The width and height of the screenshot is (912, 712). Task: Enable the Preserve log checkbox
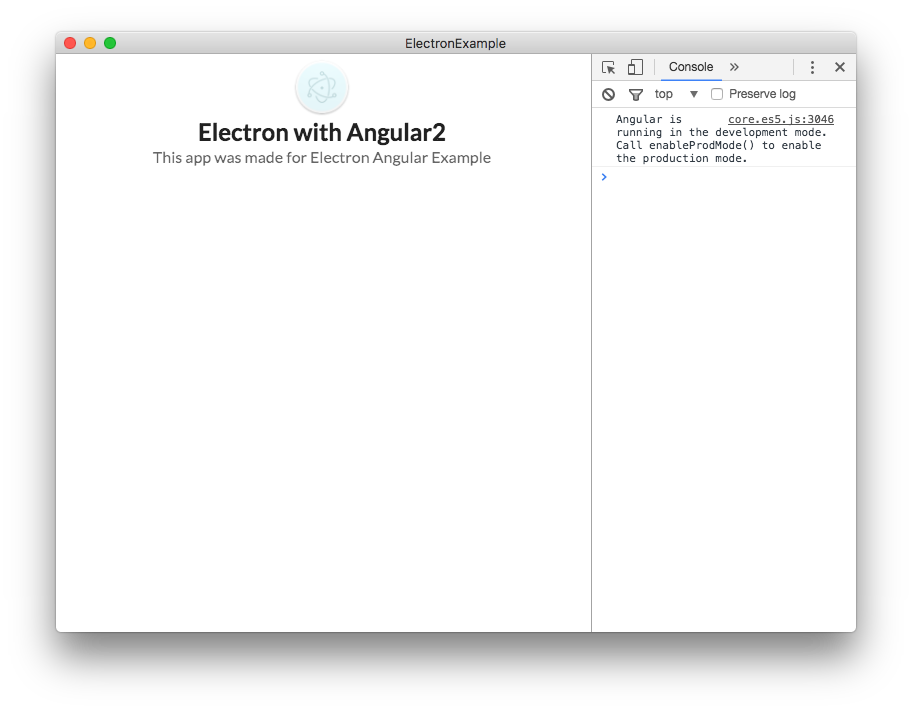point(717,94)
